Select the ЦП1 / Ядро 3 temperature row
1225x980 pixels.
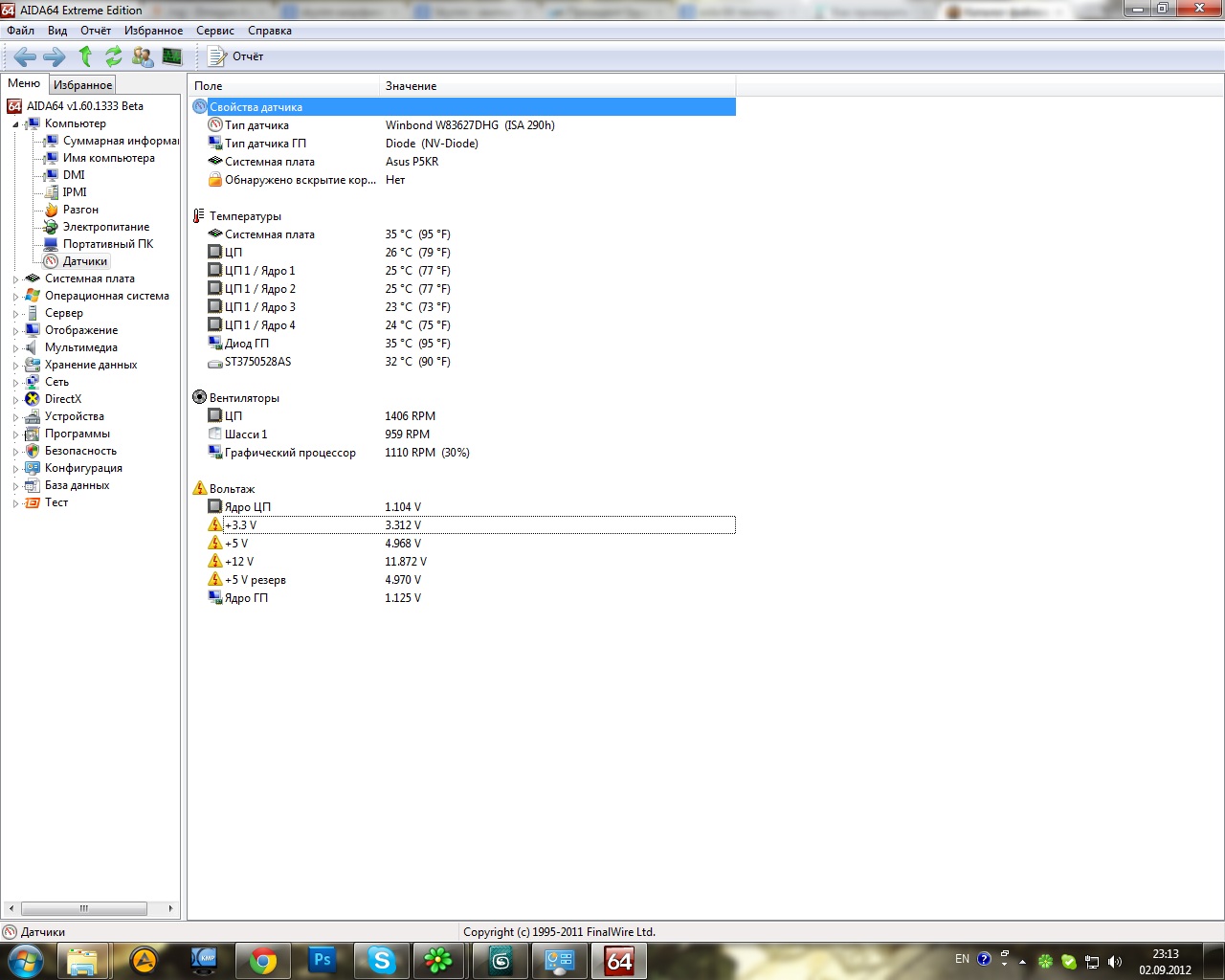point(463,307)
